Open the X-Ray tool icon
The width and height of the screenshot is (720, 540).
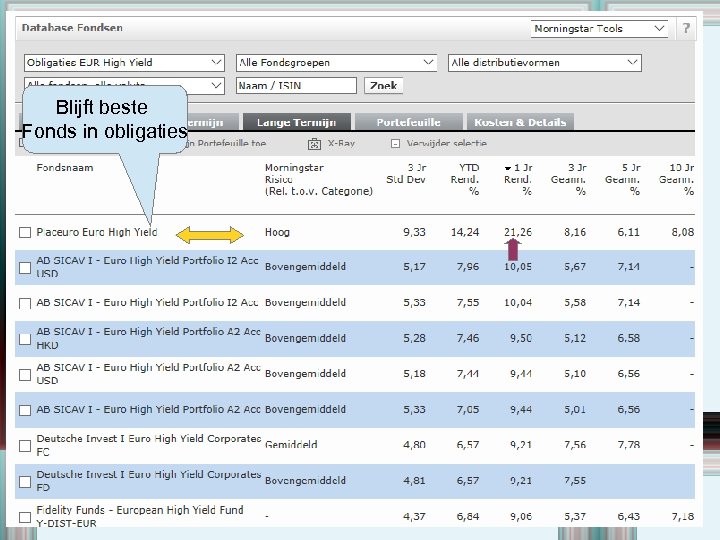[x=314, y=144]
